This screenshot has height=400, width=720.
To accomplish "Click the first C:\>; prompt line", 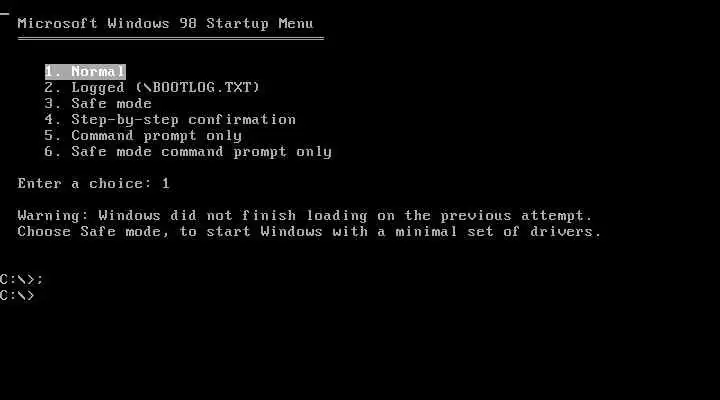I will point(22,279).
